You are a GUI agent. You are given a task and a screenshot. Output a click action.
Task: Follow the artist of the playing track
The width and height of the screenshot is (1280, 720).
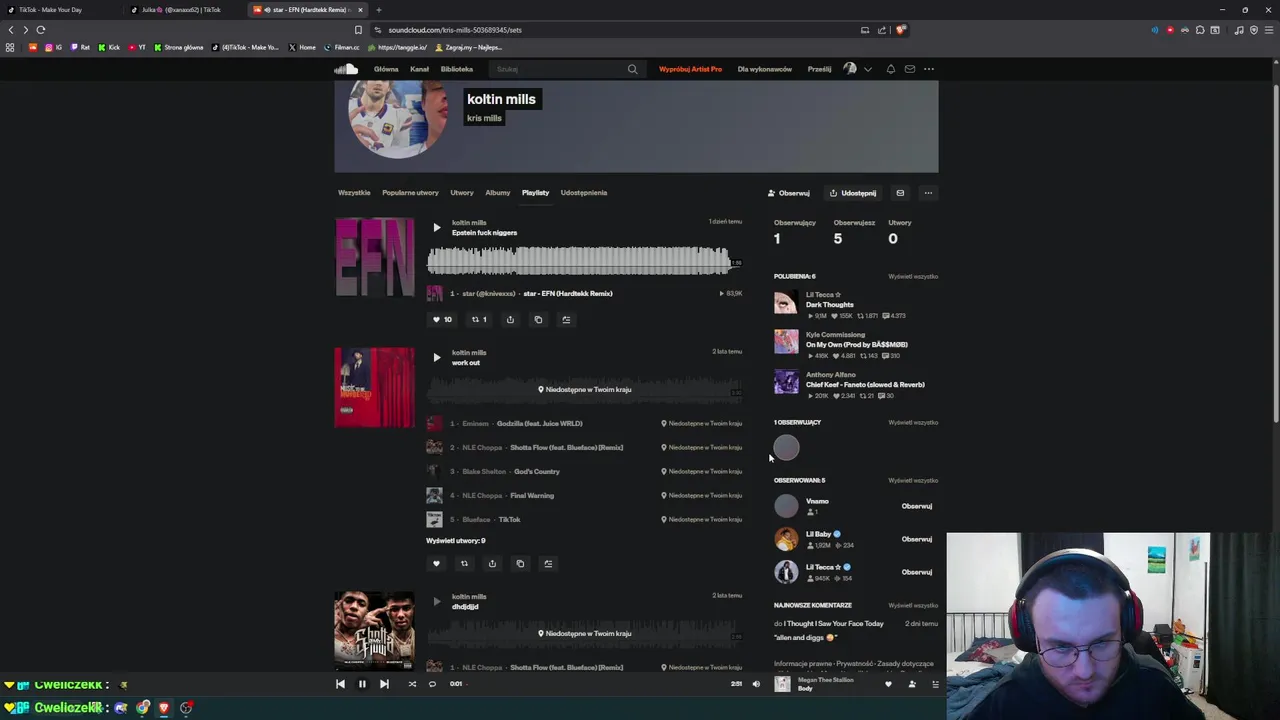tap(912, 684)
